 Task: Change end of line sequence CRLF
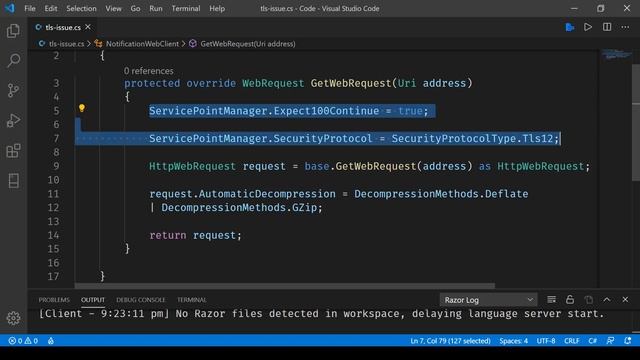click(x=572, y=341)
